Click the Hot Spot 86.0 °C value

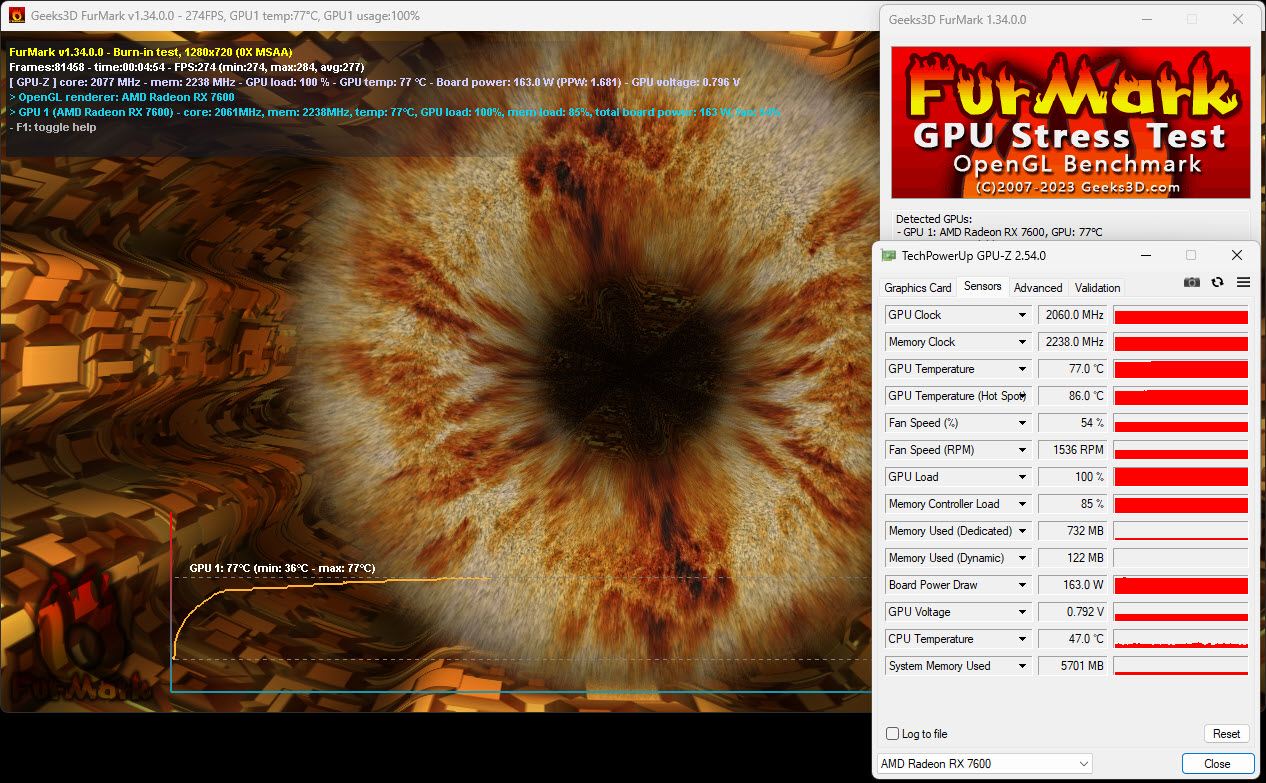pos(1072,396)
